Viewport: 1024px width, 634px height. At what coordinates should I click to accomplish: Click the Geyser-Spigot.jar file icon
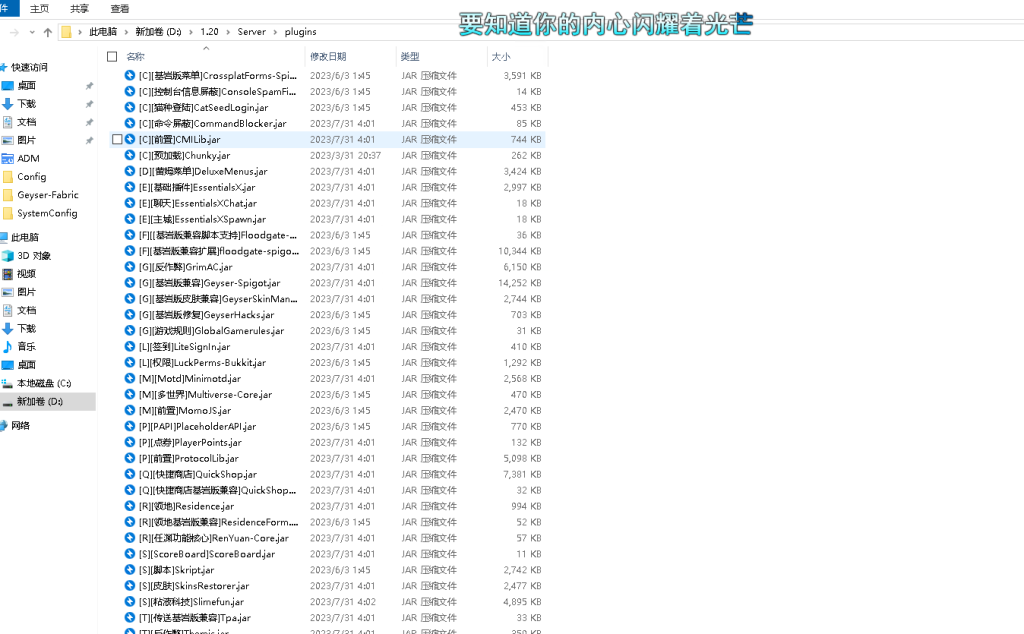coord(130,283)
